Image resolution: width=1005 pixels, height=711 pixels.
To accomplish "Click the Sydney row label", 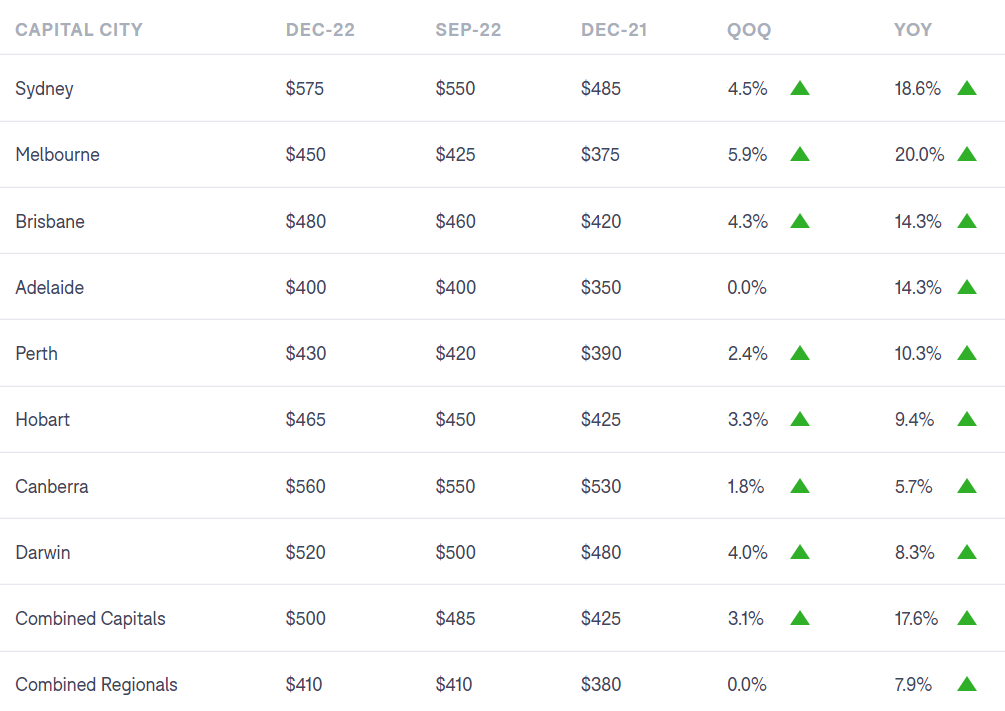I will click(x=45, y=89).
